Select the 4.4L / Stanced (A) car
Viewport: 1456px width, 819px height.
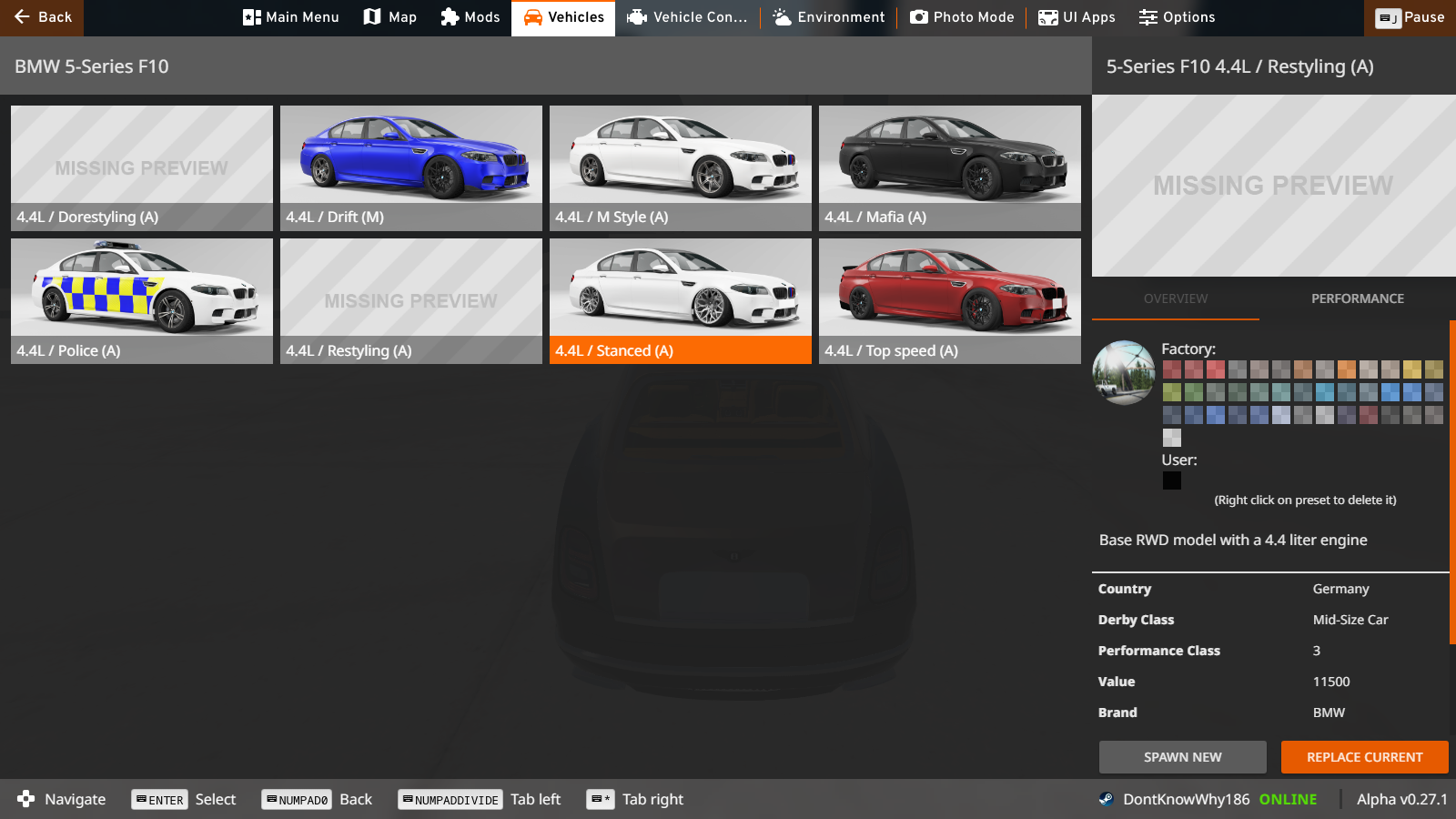(681, 301)
